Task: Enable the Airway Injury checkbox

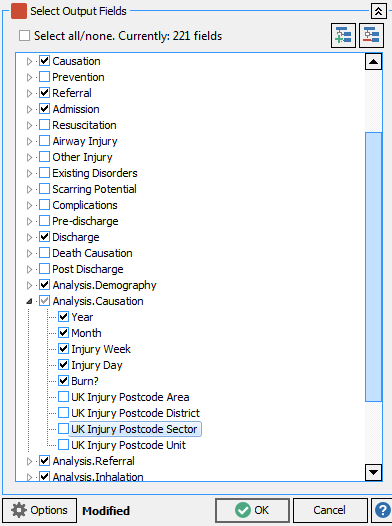Action: click(x=45, y=141)
